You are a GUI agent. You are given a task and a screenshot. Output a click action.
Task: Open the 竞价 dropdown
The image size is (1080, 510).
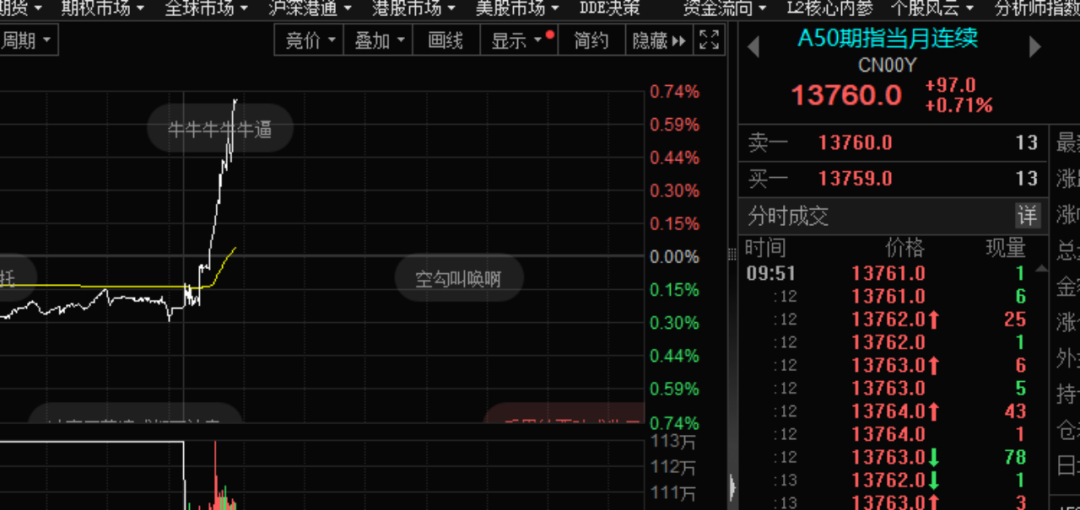click(x=309, y=41)
